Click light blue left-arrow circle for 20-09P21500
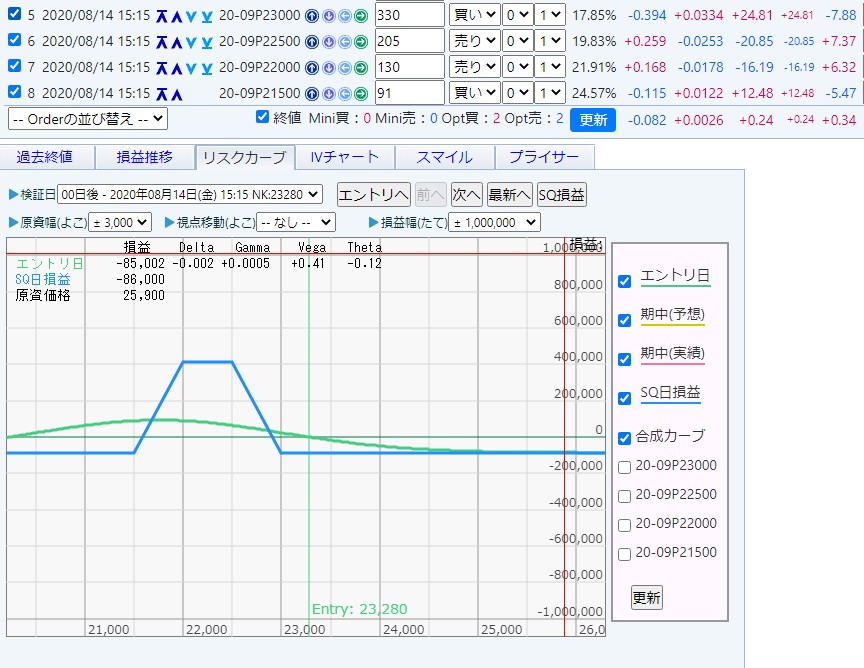This screenshot has width=864, height=668. 344,94
